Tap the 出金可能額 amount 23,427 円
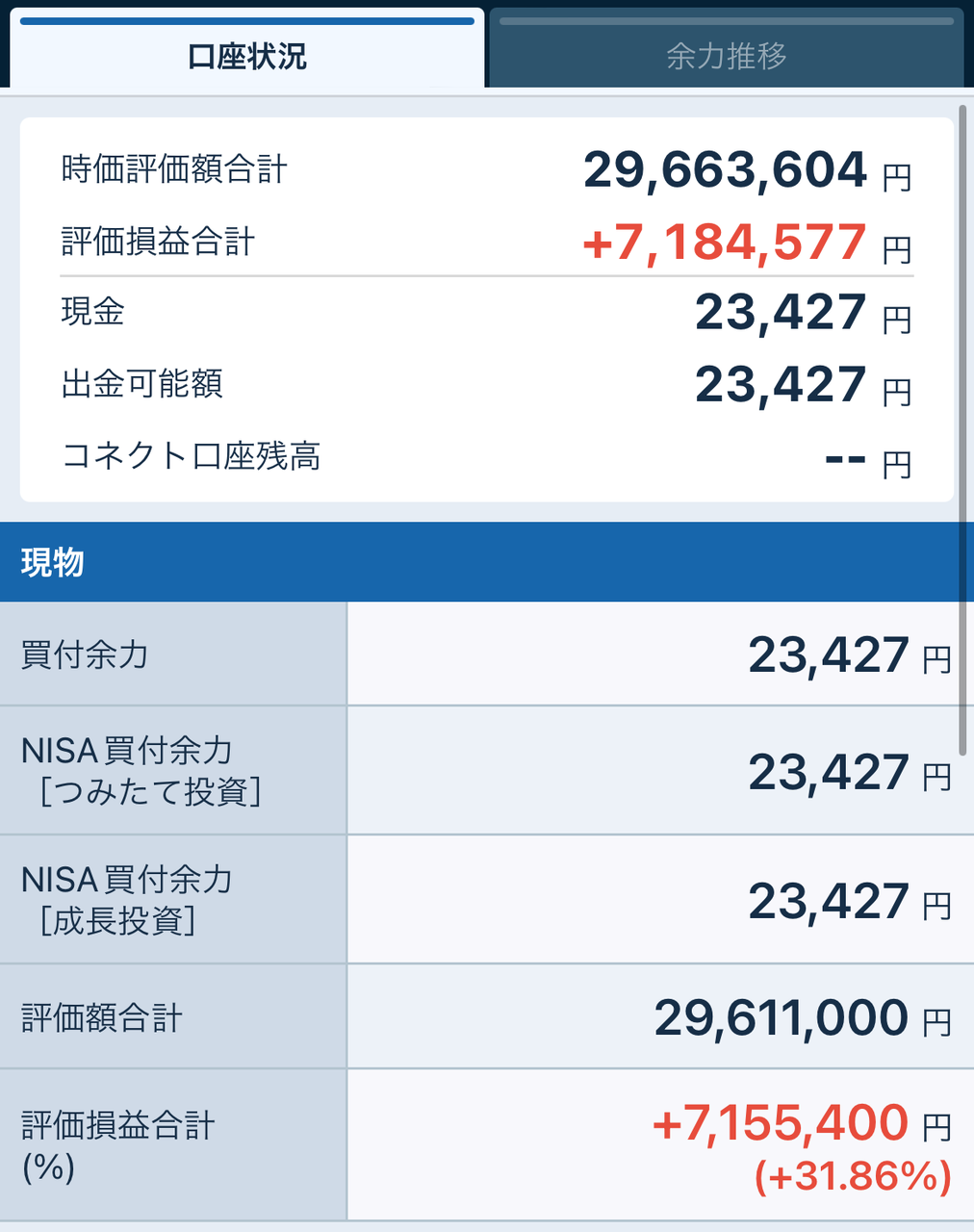 802,385
